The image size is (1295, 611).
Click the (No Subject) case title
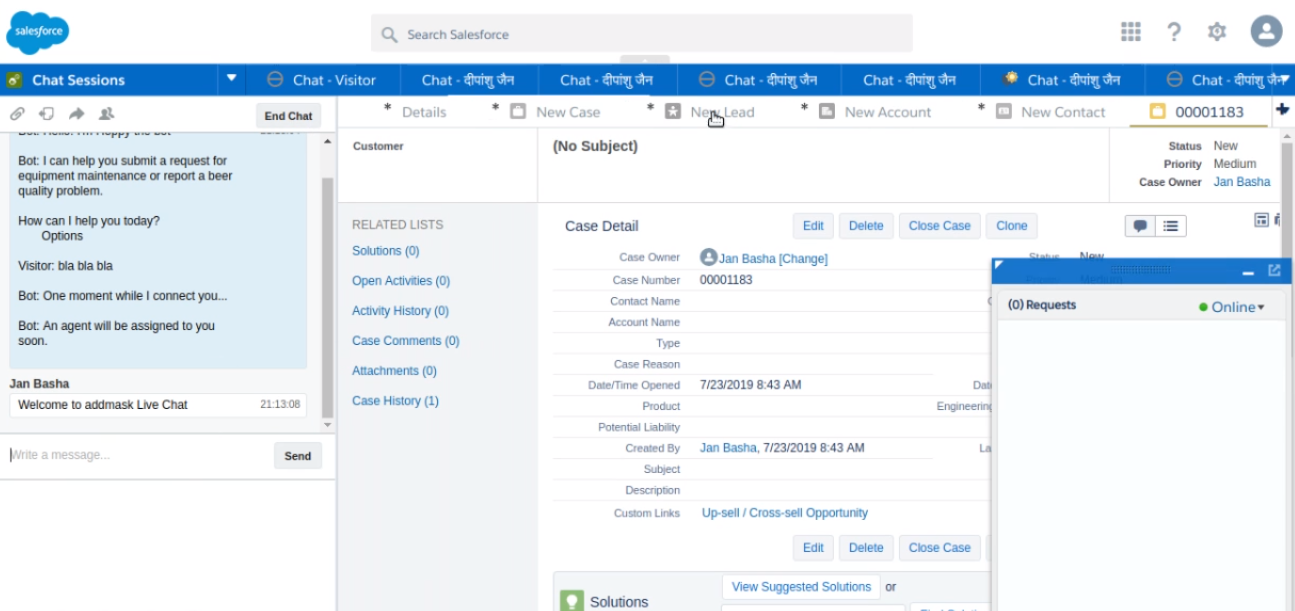595,146
